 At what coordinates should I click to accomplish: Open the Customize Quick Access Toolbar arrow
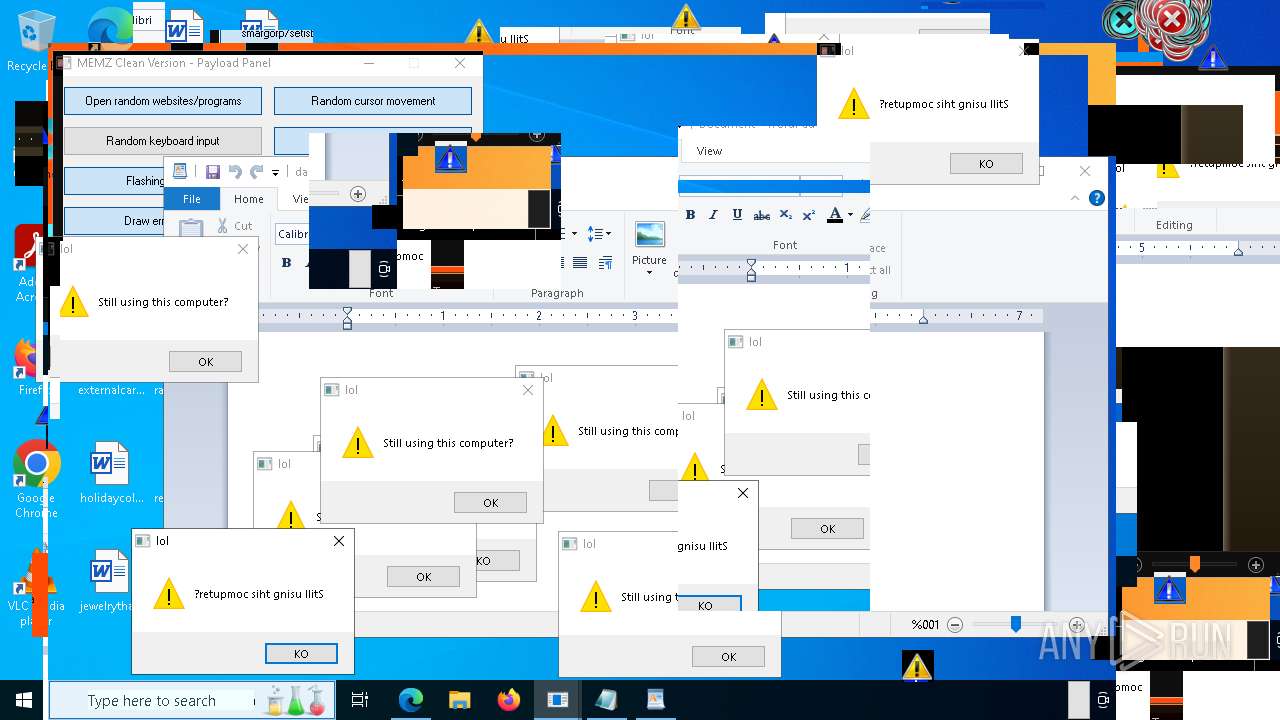click(275, 173)
